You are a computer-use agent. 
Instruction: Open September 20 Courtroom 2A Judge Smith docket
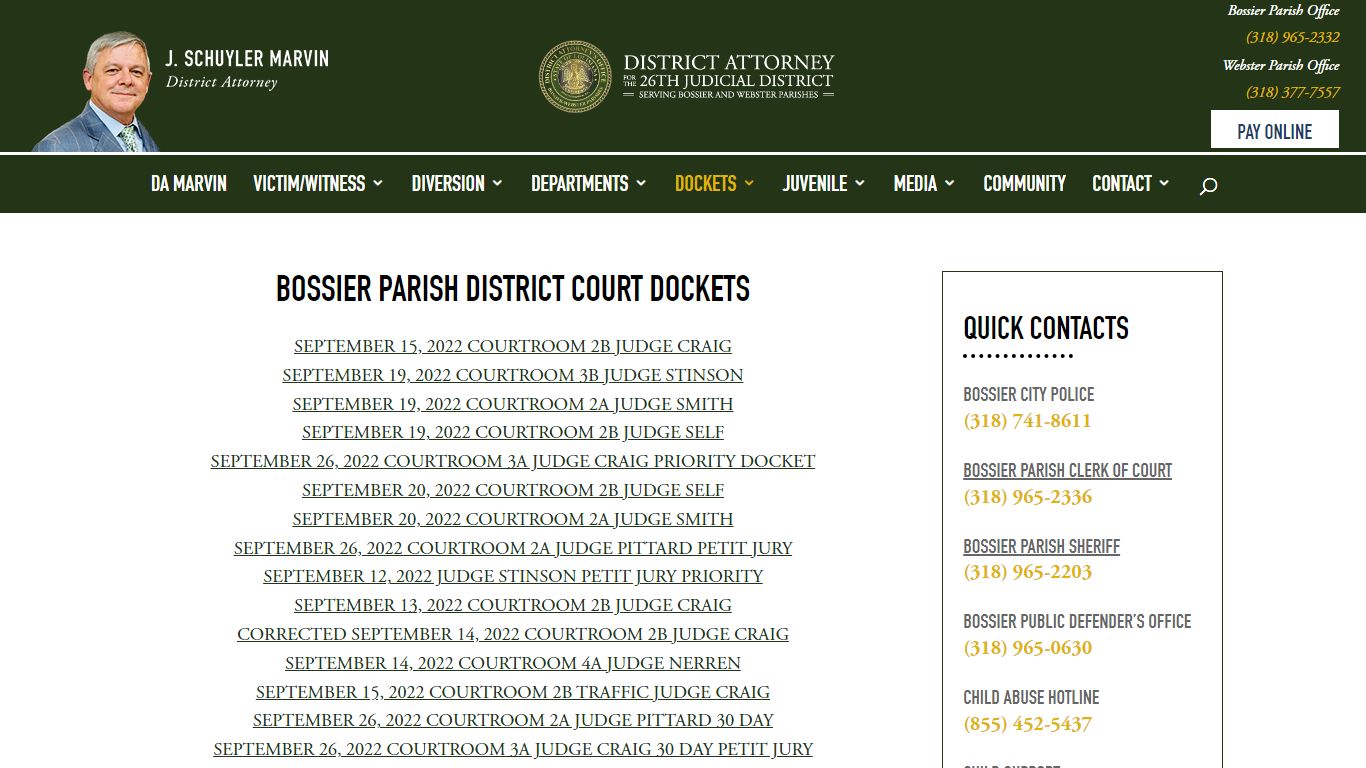click(x=513, y=519)
